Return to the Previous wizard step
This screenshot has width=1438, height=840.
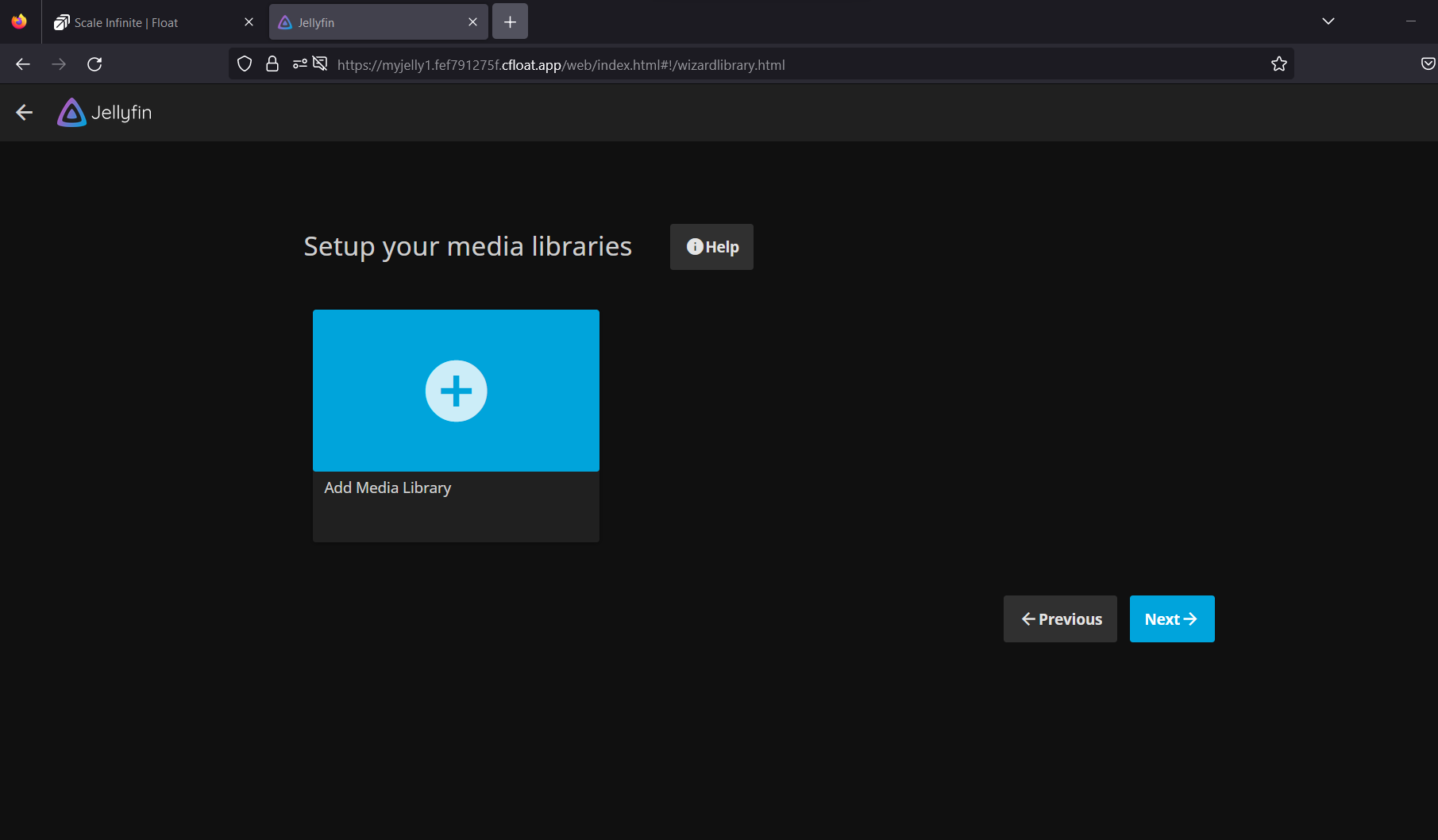[x=1060, y=618]
